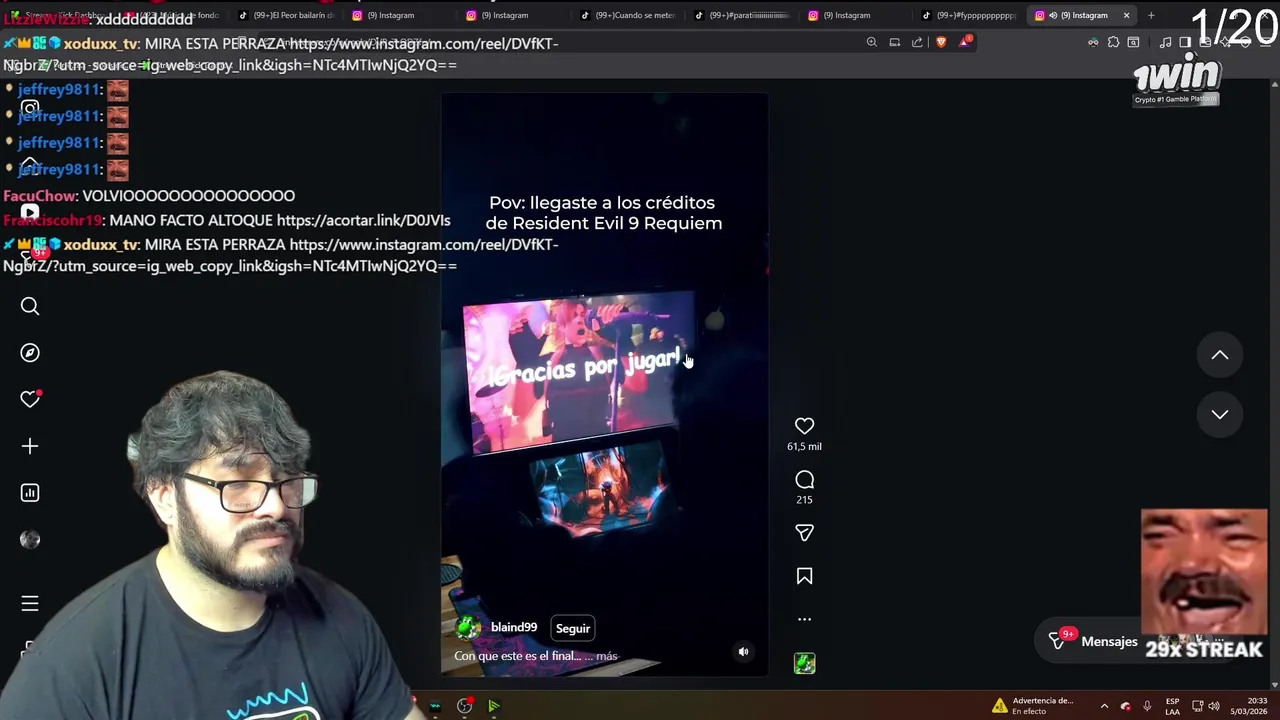Go to the previous reel with the up chevron
The image size is (1280, 720).
pos(1220,355)
